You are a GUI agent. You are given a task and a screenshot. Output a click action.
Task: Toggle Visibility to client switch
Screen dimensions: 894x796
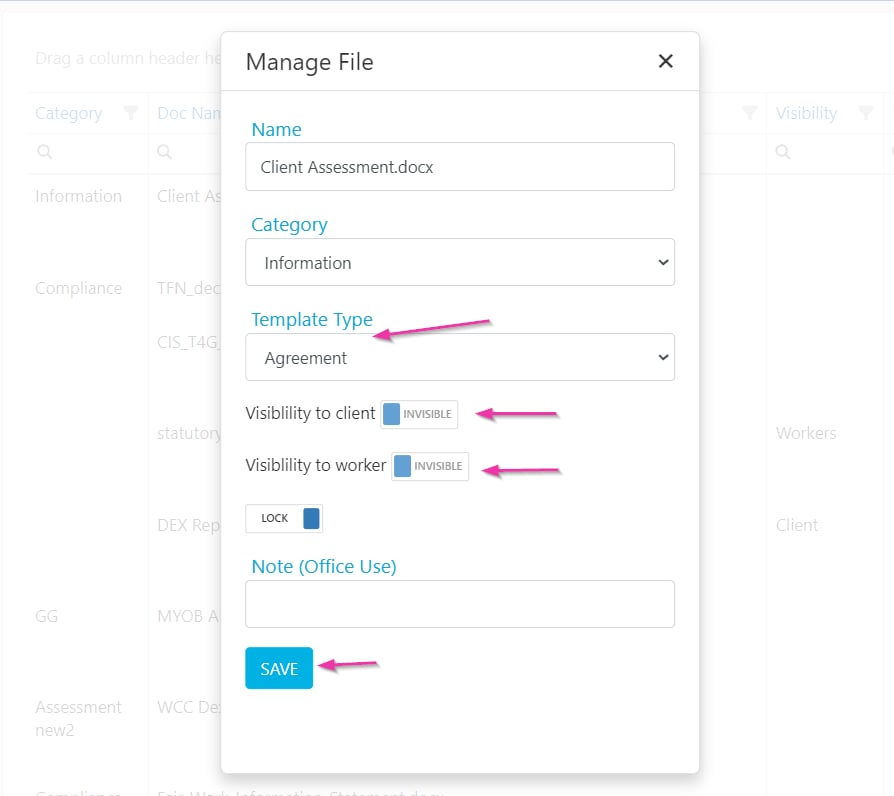419,414
